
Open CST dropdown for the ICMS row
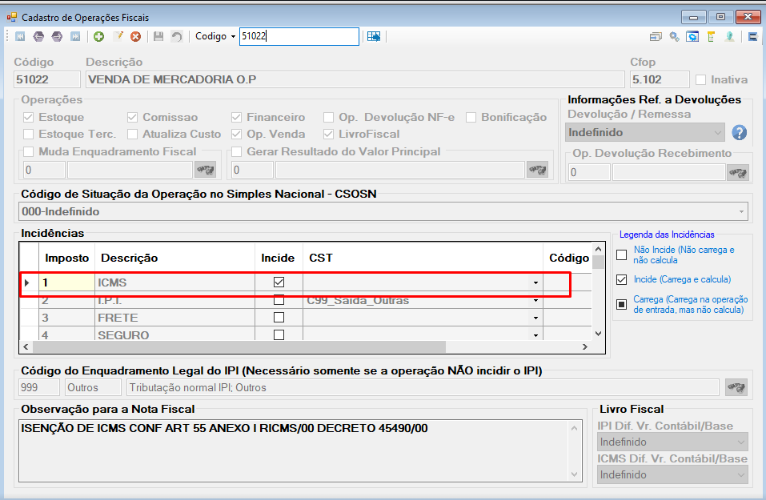[x=536, y=283]
